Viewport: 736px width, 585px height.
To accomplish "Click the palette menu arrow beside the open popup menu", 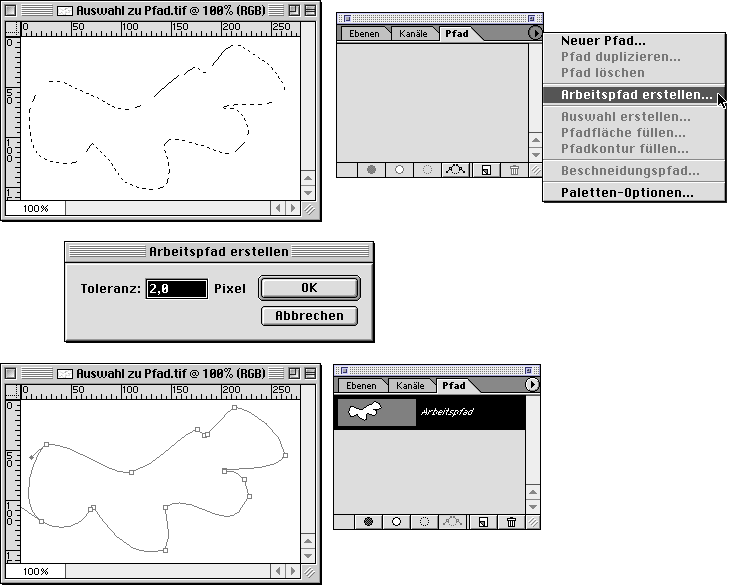I will (535, 33).
